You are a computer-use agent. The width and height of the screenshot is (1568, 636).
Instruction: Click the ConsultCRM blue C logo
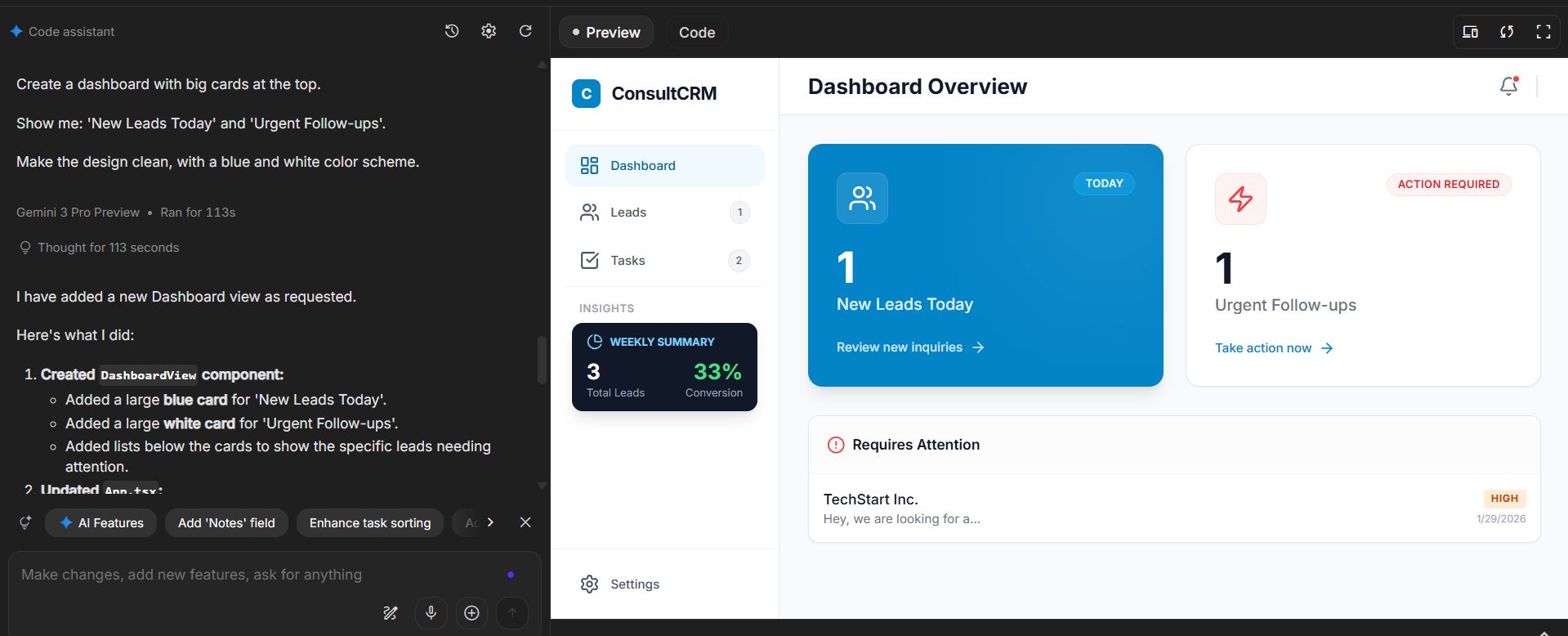pos(586,94)
